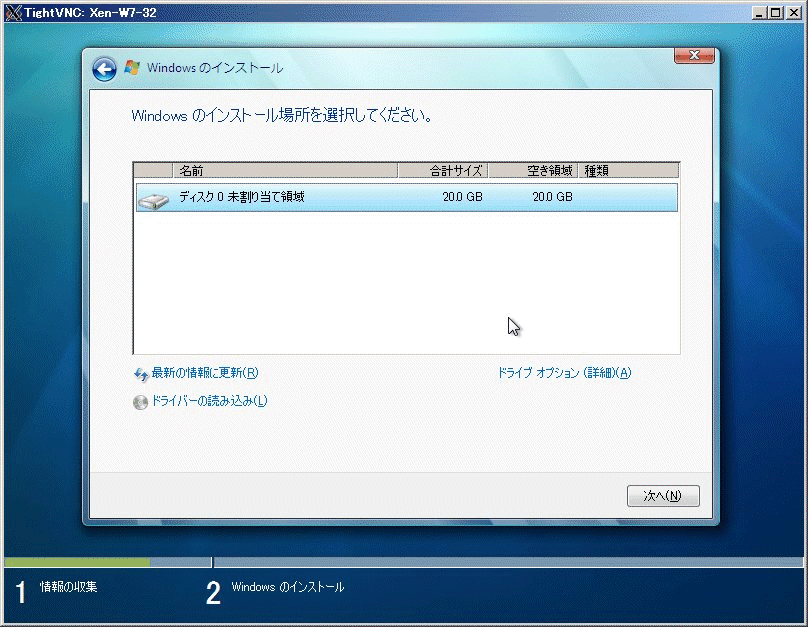This screenshot has width=808, height=627.
Task: Minimize the TightVNC window
Action: [759, 13]
